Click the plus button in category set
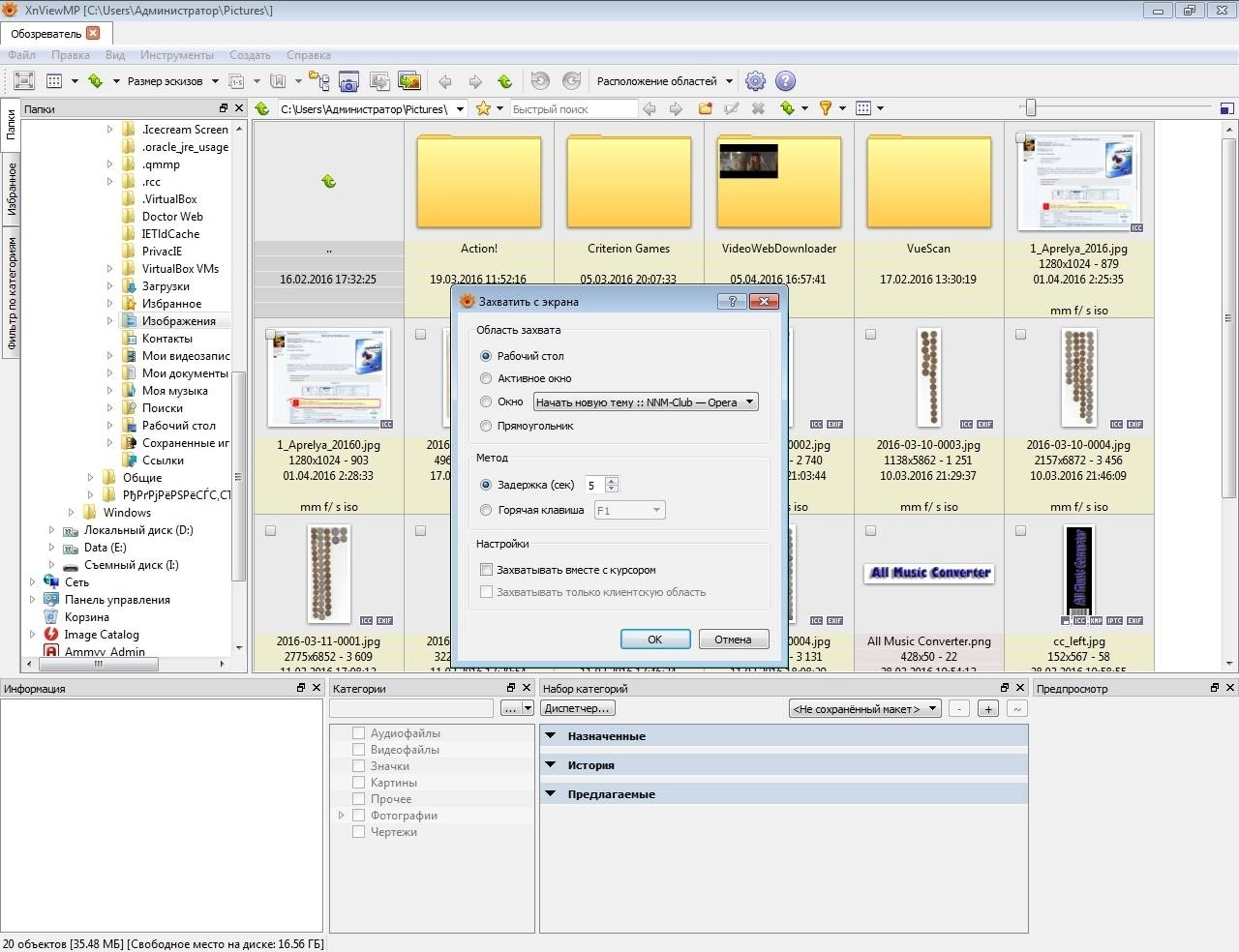1239x952 pixels. pos(987,708)
